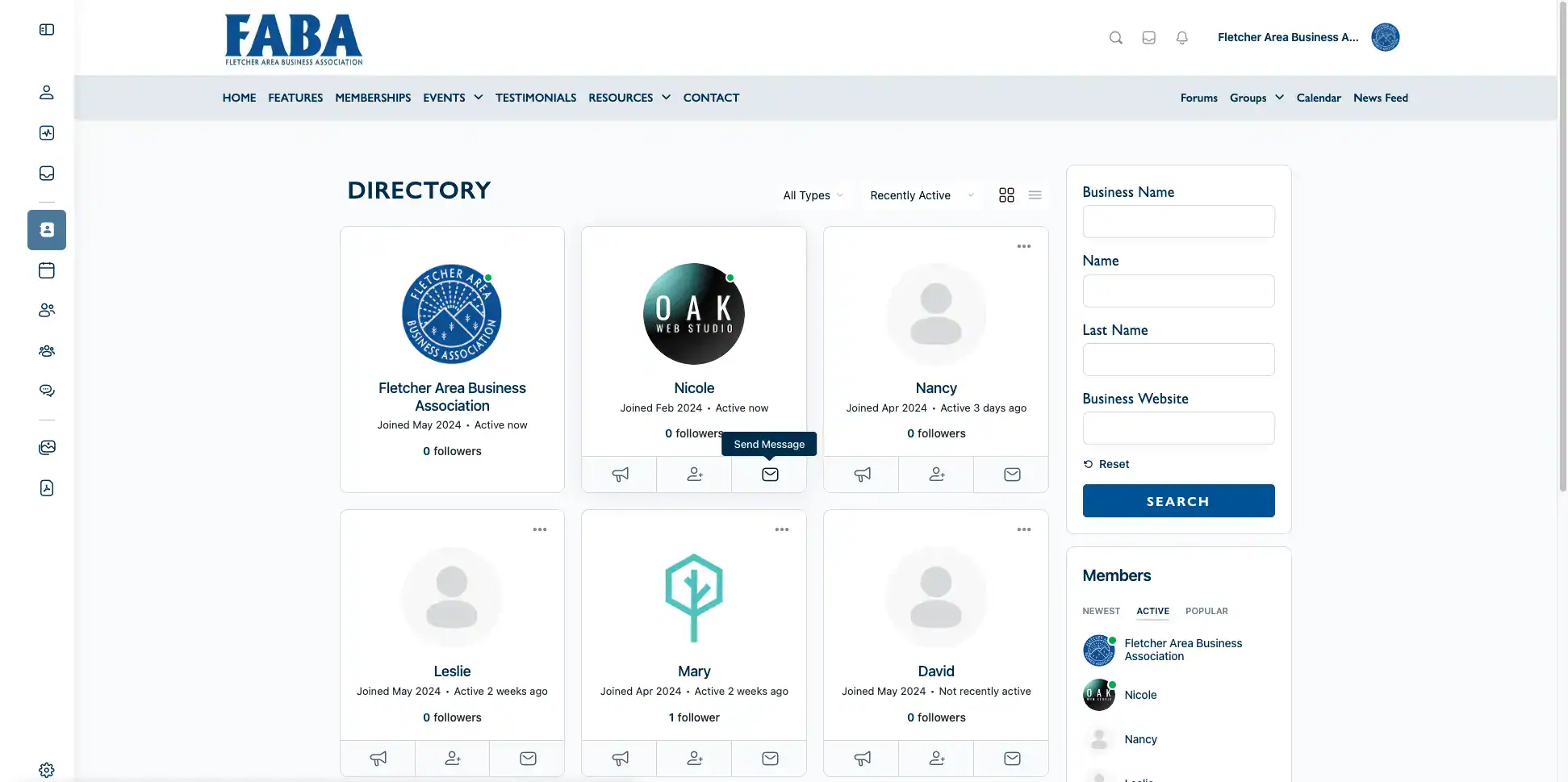
Task: Open header messages inbox icon
Action: [x=1149, y=38]
